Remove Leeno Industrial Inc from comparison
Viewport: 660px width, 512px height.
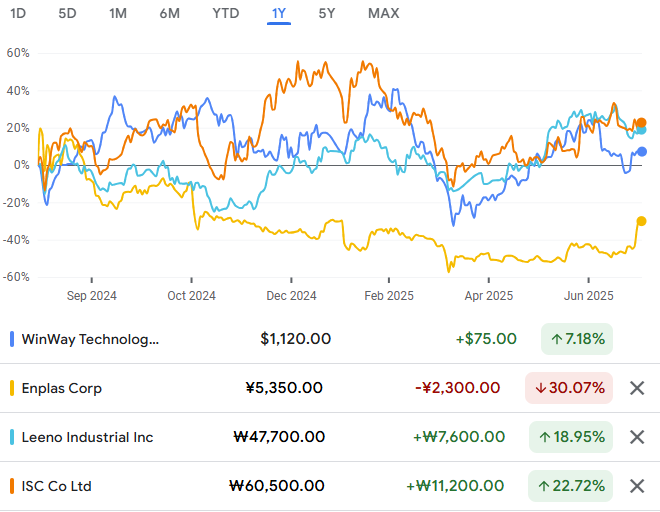coord(637,437)
